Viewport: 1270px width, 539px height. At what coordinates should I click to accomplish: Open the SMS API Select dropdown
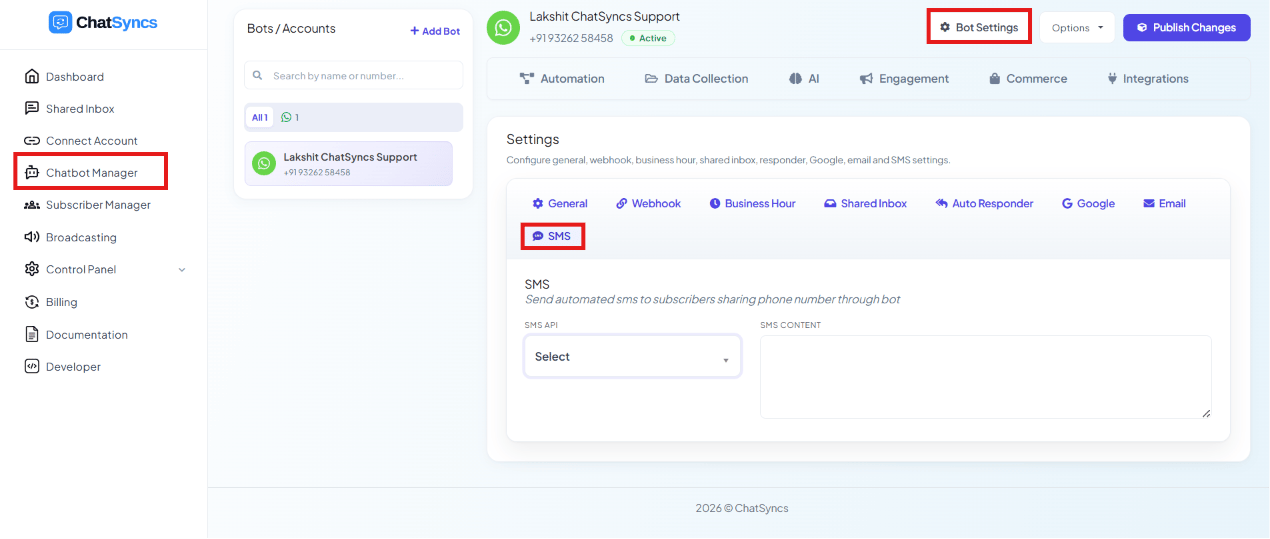632,356
